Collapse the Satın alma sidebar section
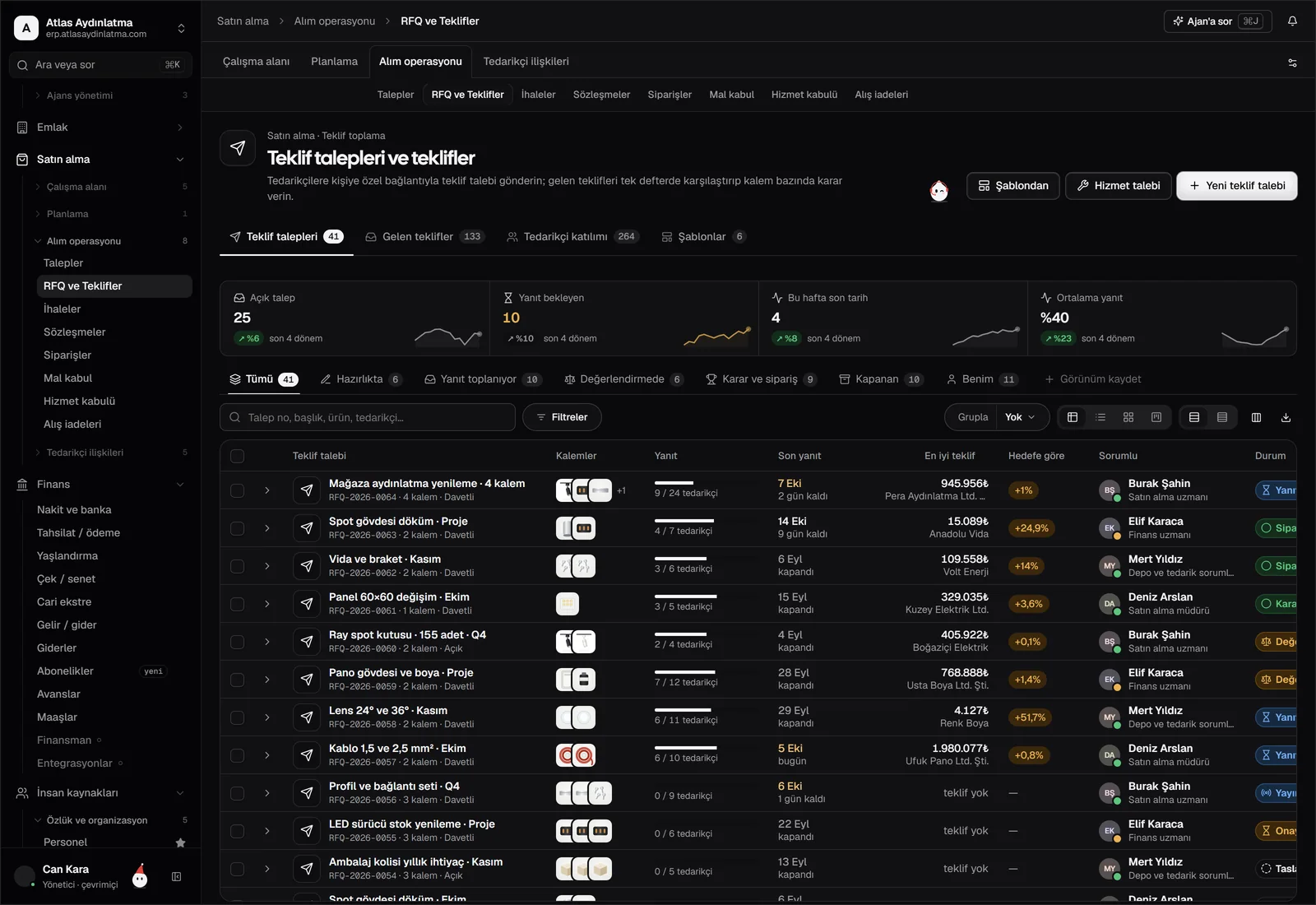Viewport: 1316px width, 905px height. (x=180, y=160)
